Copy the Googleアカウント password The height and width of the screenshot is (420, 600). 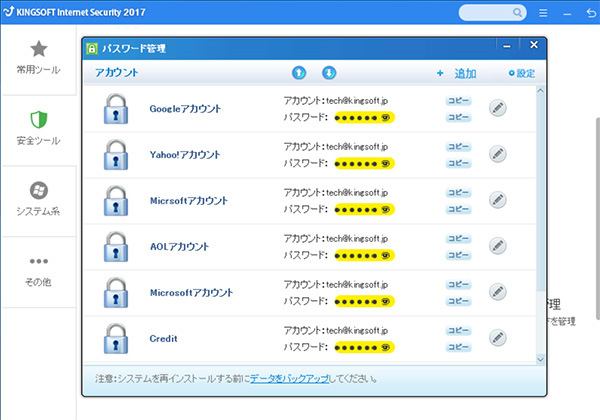(458, 117)
